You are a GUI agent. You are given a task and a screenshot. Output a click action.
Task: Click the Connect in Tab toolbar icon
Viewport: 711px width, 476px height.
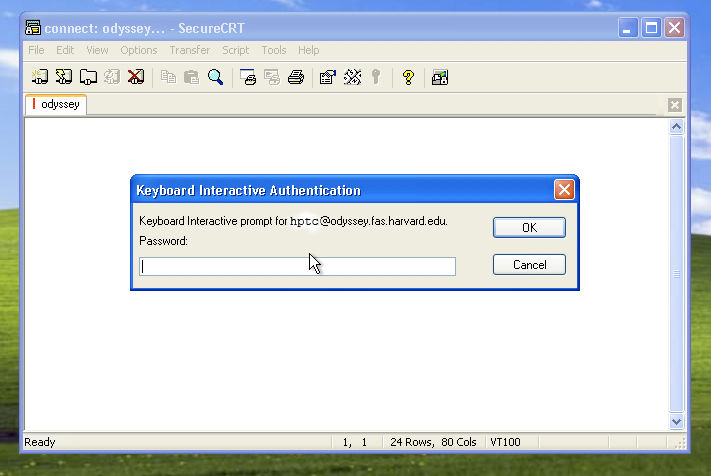tap(88, 77)
